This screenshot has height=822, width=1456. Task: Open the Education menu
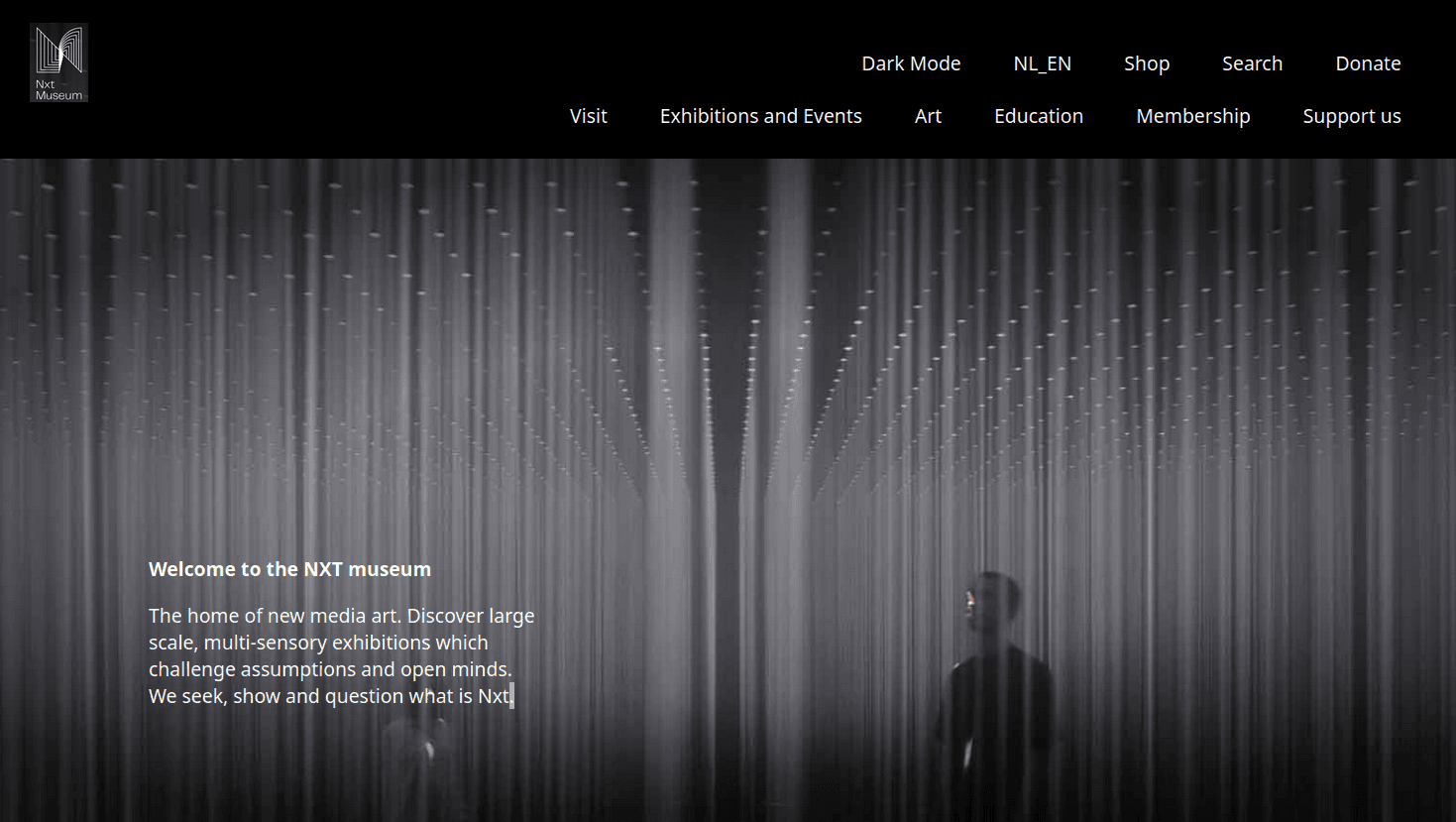pos(1038,116)
